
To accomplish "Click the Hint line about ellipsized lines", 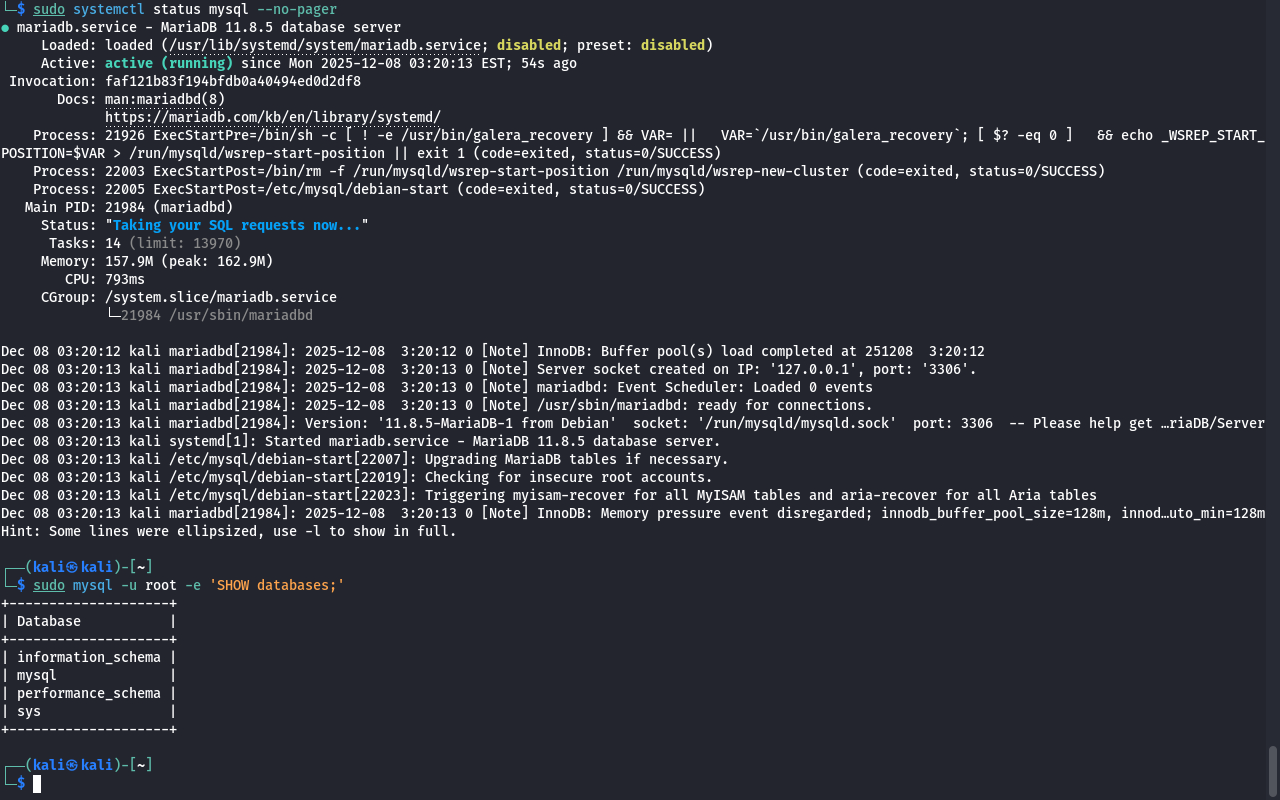I will click(228, 531).
